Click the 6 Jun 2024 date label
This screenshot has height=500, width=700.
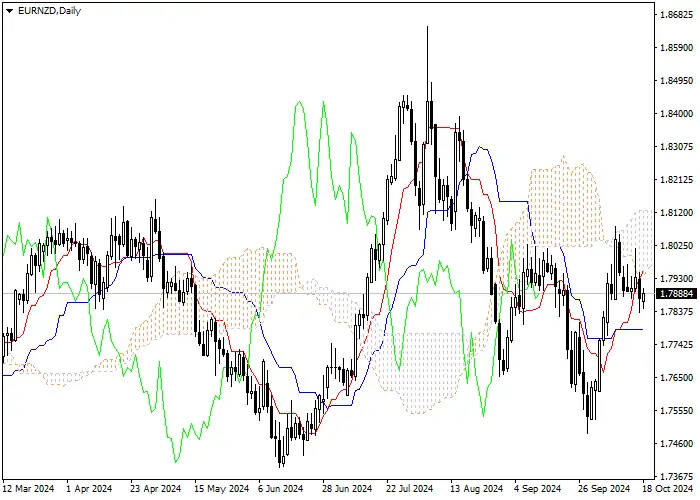pyautogui.click(x=282, y=489)
